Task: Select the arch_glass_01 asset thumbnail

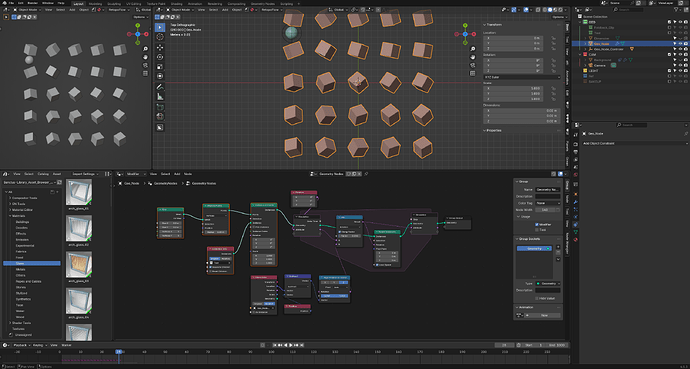Action: pos(79,192)
